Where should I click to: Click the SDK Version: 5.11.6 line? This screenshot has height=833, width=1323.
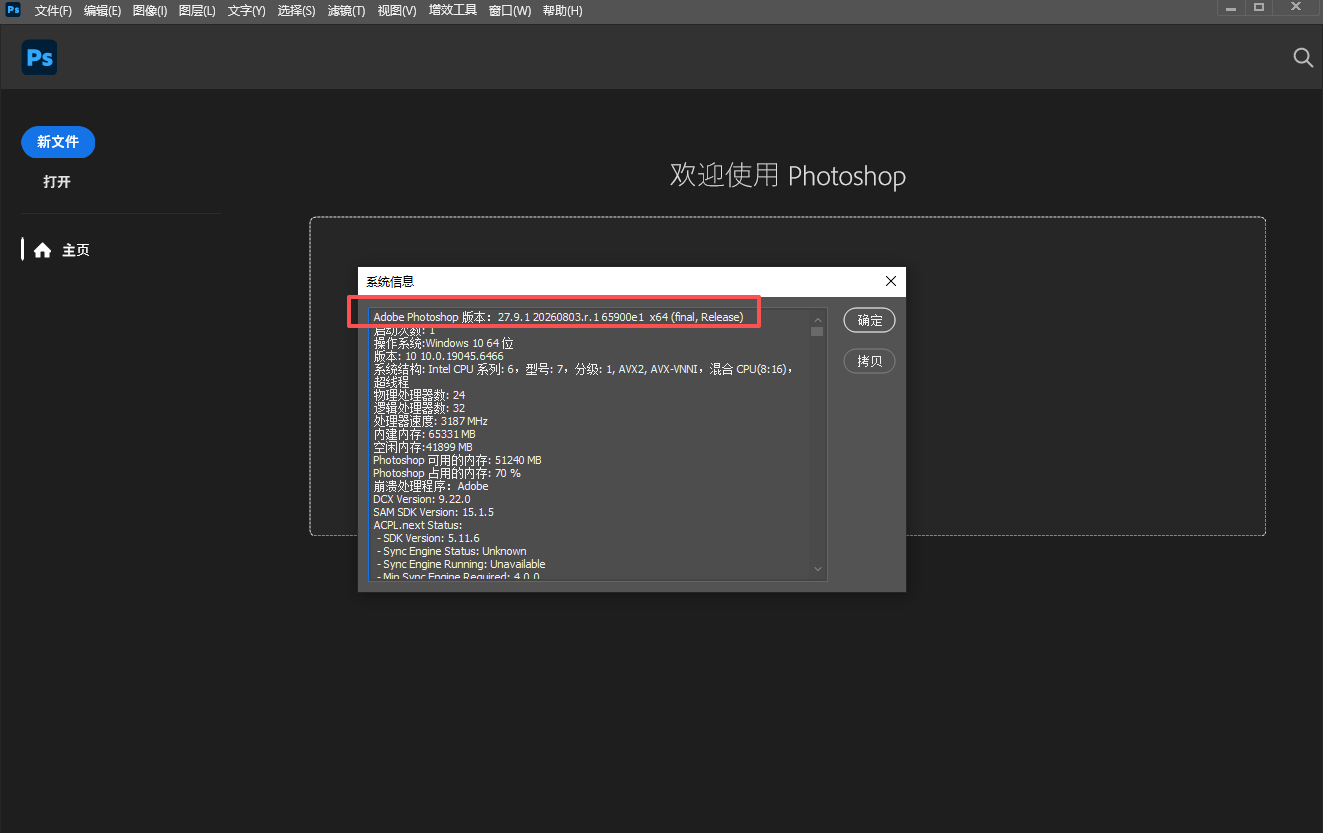pos(428,538)
